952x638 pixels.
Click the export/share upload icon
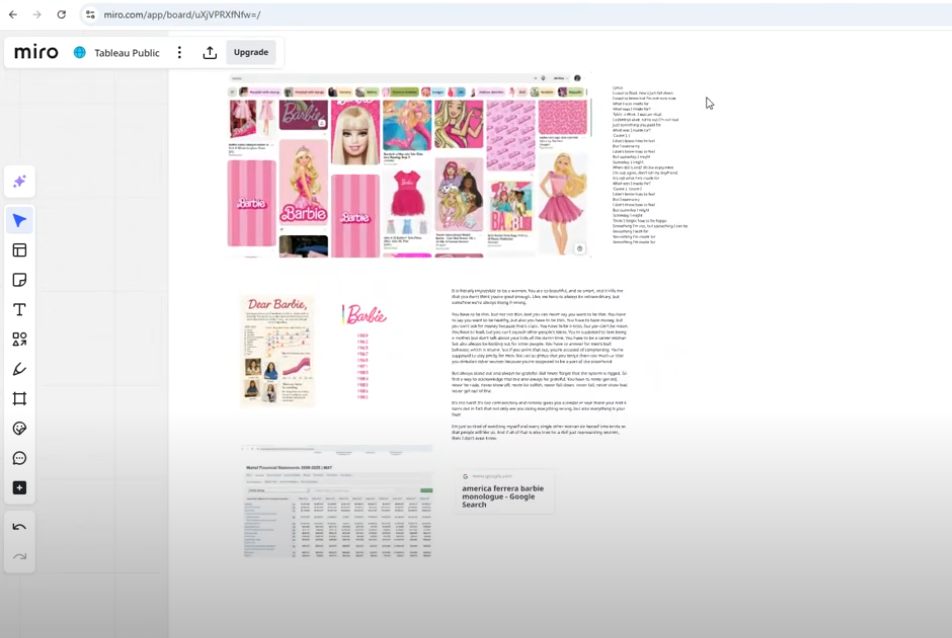pos(209,52)
